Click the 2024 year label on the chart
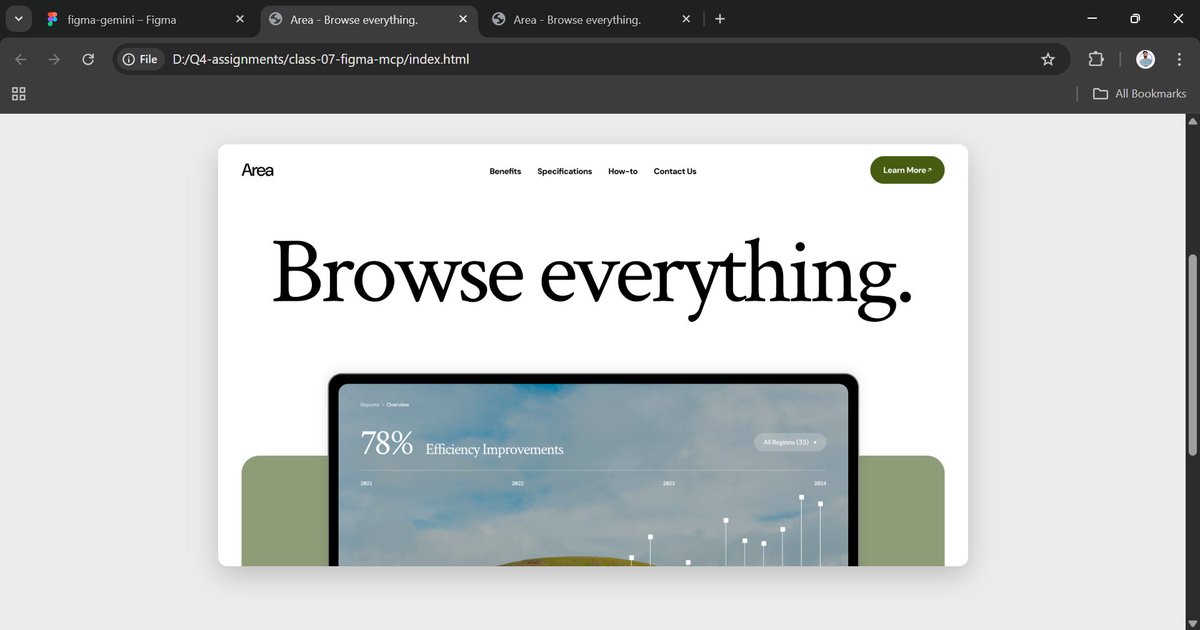1200x630 pixels. [820, 483]
